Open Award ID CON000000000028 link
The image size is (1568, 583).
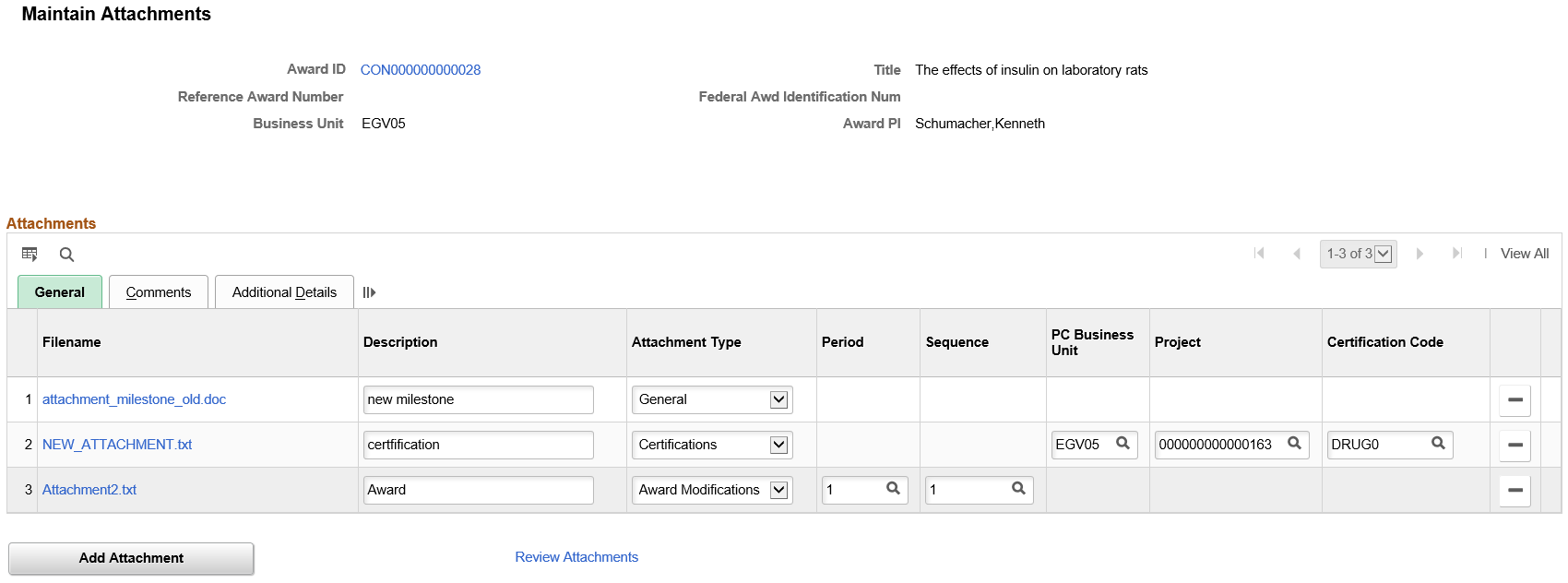click(421, 70)
